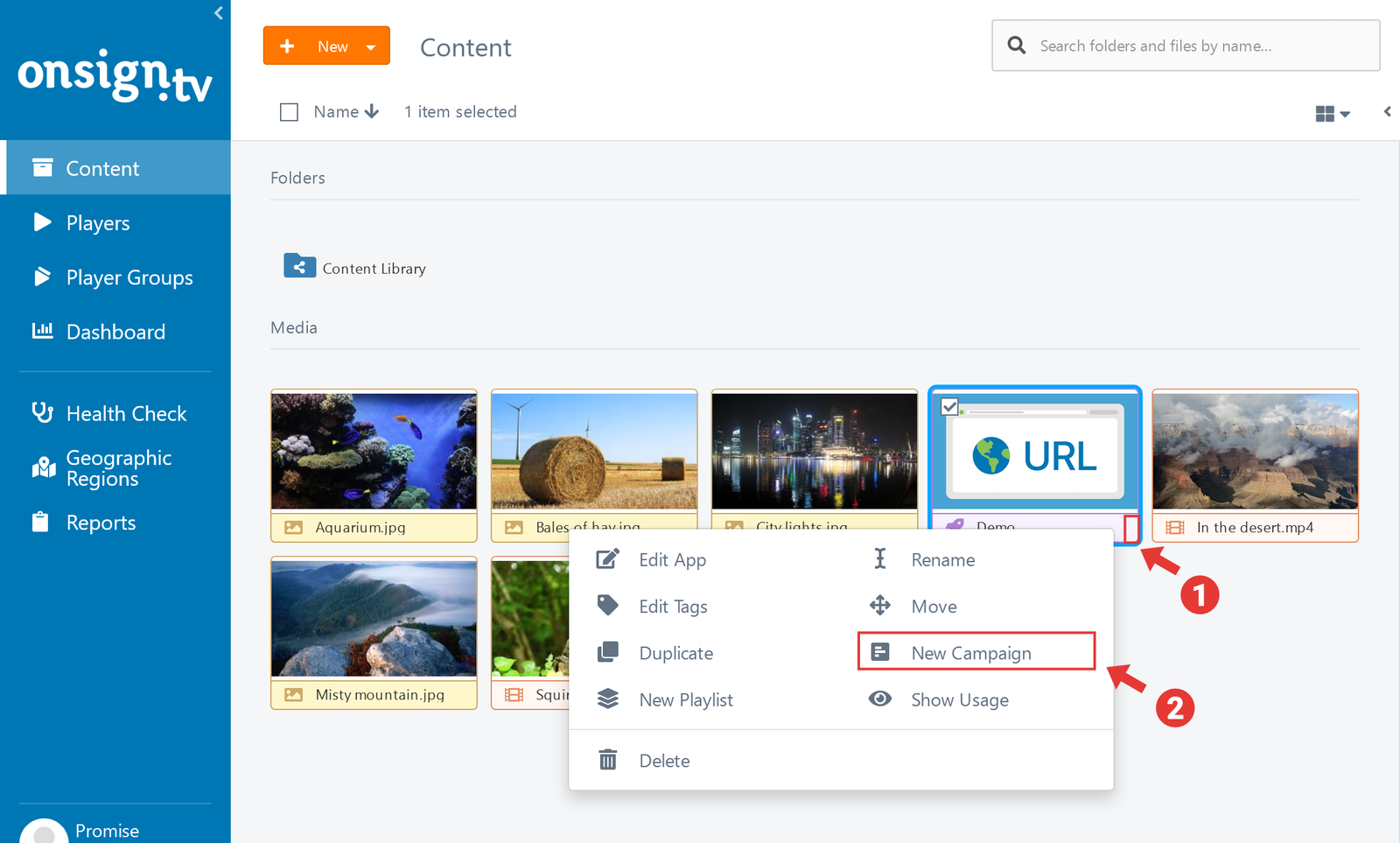Screen dimensions: 1400x843
Task: Open the New button dropdown arrow
Action: pos(371,47)
